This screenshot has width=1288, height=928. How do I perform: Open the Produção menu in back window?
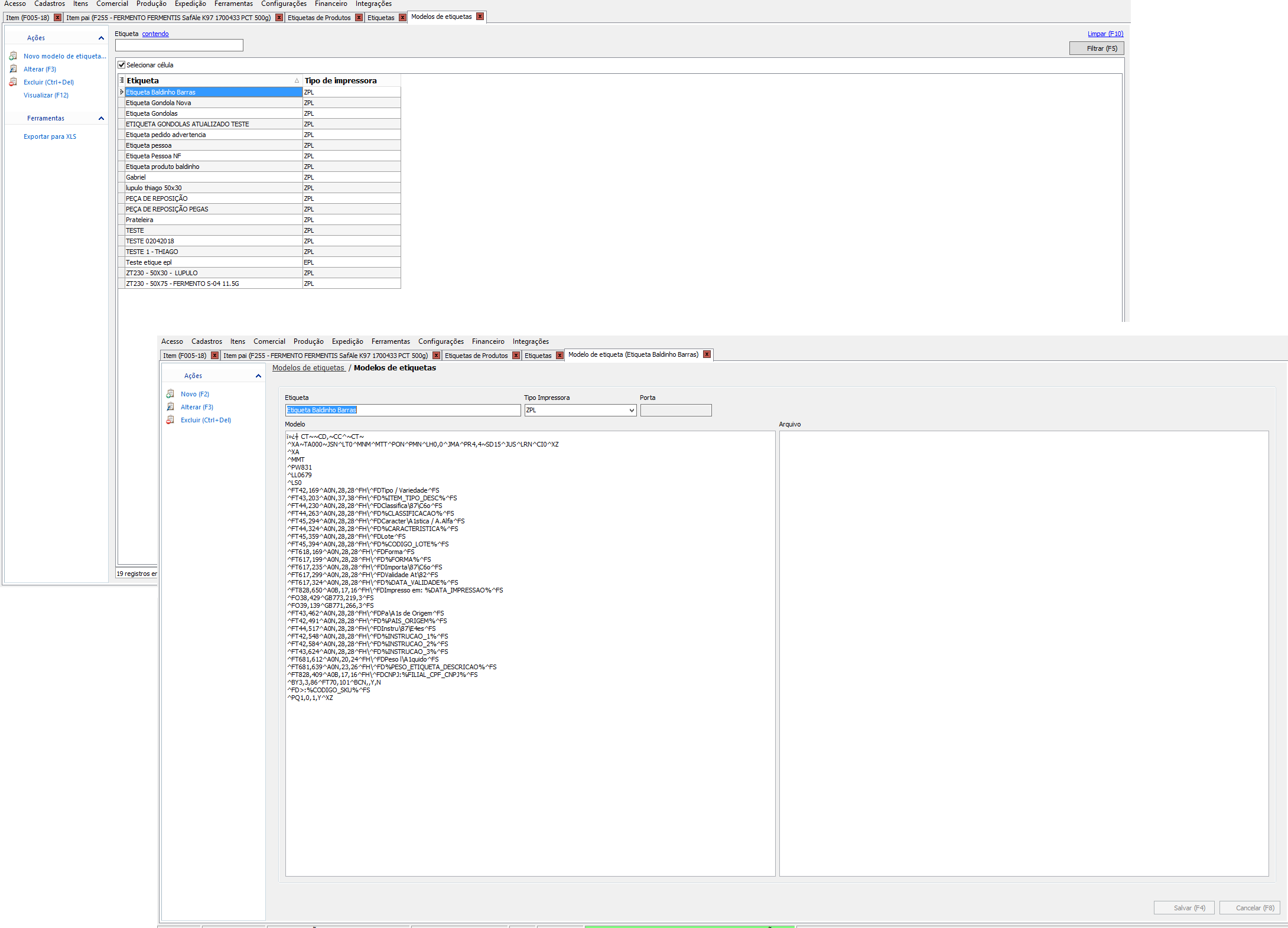click(151, 4)
